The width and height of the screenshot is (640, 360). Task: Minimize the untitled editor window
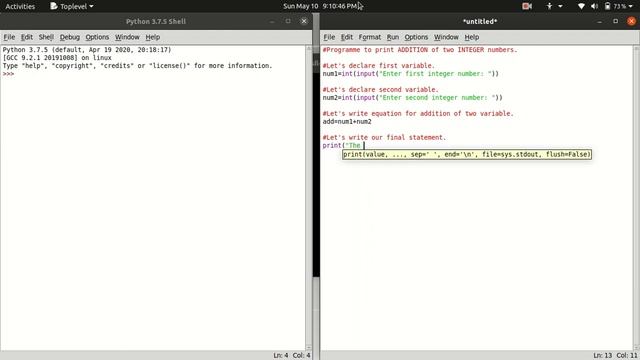600,22
